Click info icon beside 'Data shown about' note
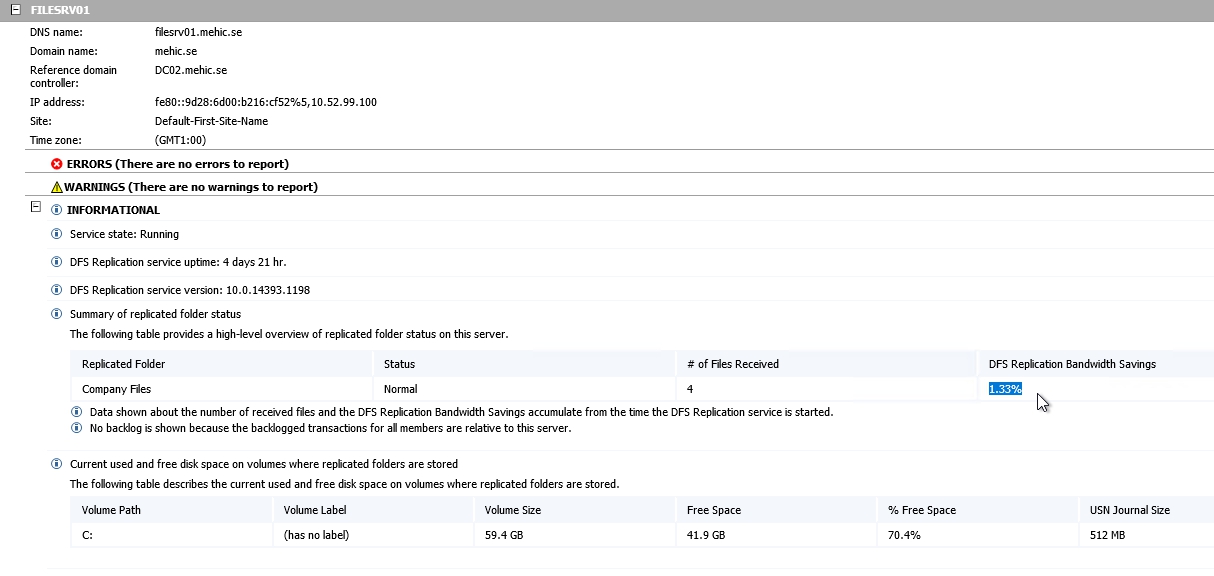Viewport: 1214px width, 576px height. coord(76,412)
